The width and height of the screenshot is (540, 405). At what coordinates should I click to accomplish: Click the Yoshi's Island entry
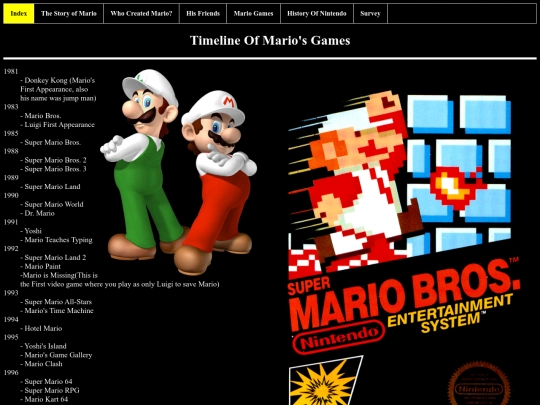tap(43, 346)
